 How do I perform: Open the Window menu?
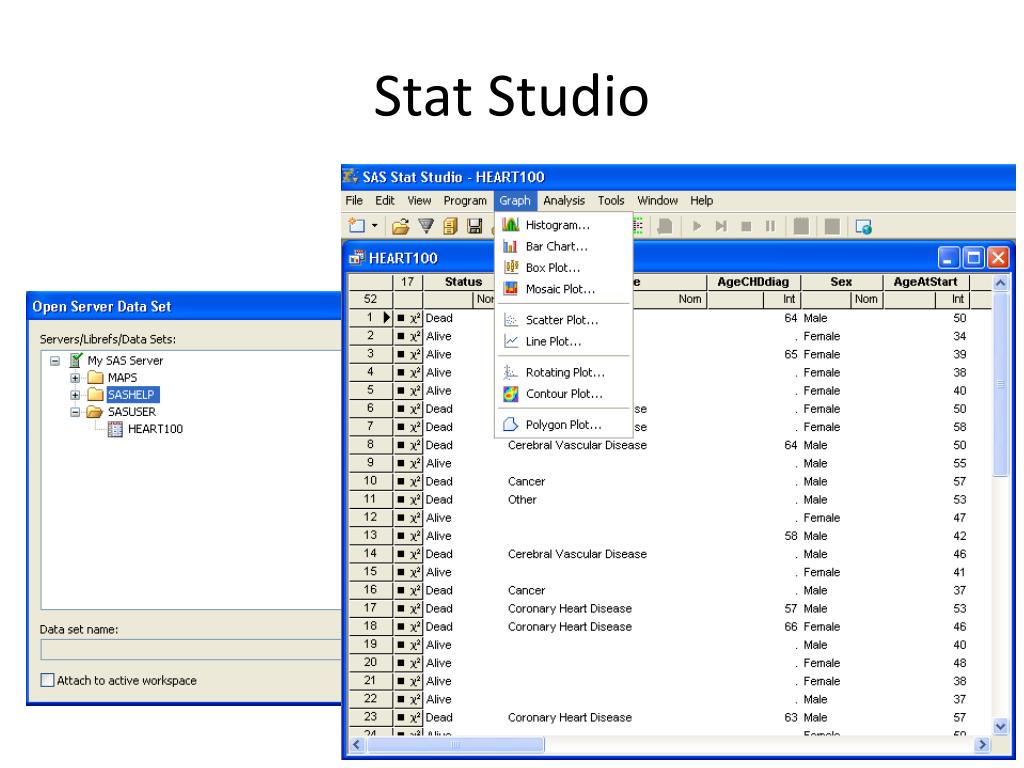(x=657, y=200)
